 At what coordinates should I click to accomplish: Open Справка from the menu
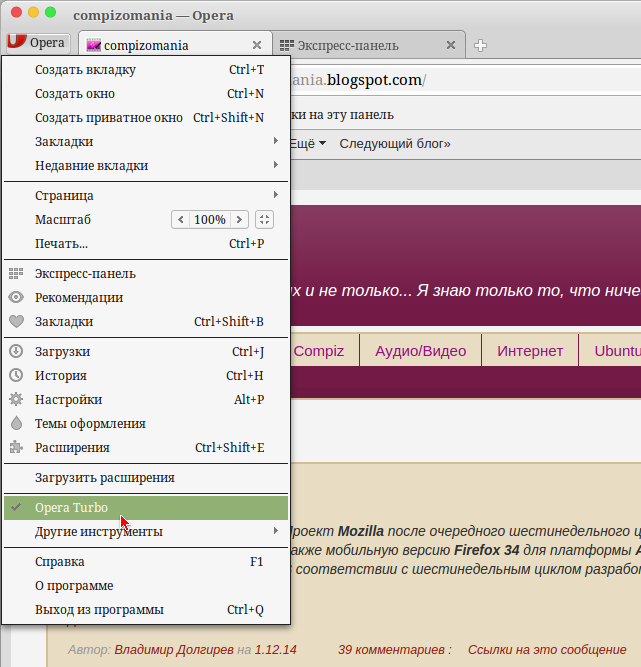coord(146,562)
